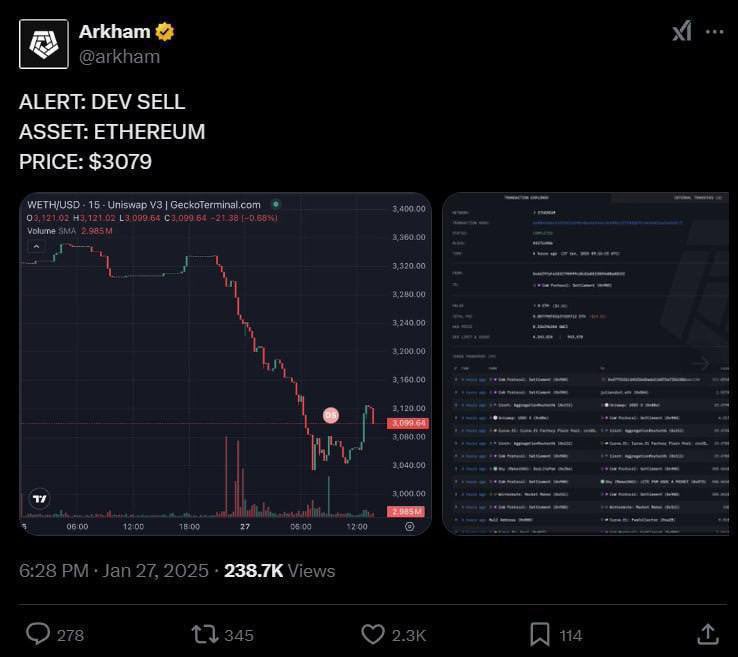Bookmark this post

point(539,634)
